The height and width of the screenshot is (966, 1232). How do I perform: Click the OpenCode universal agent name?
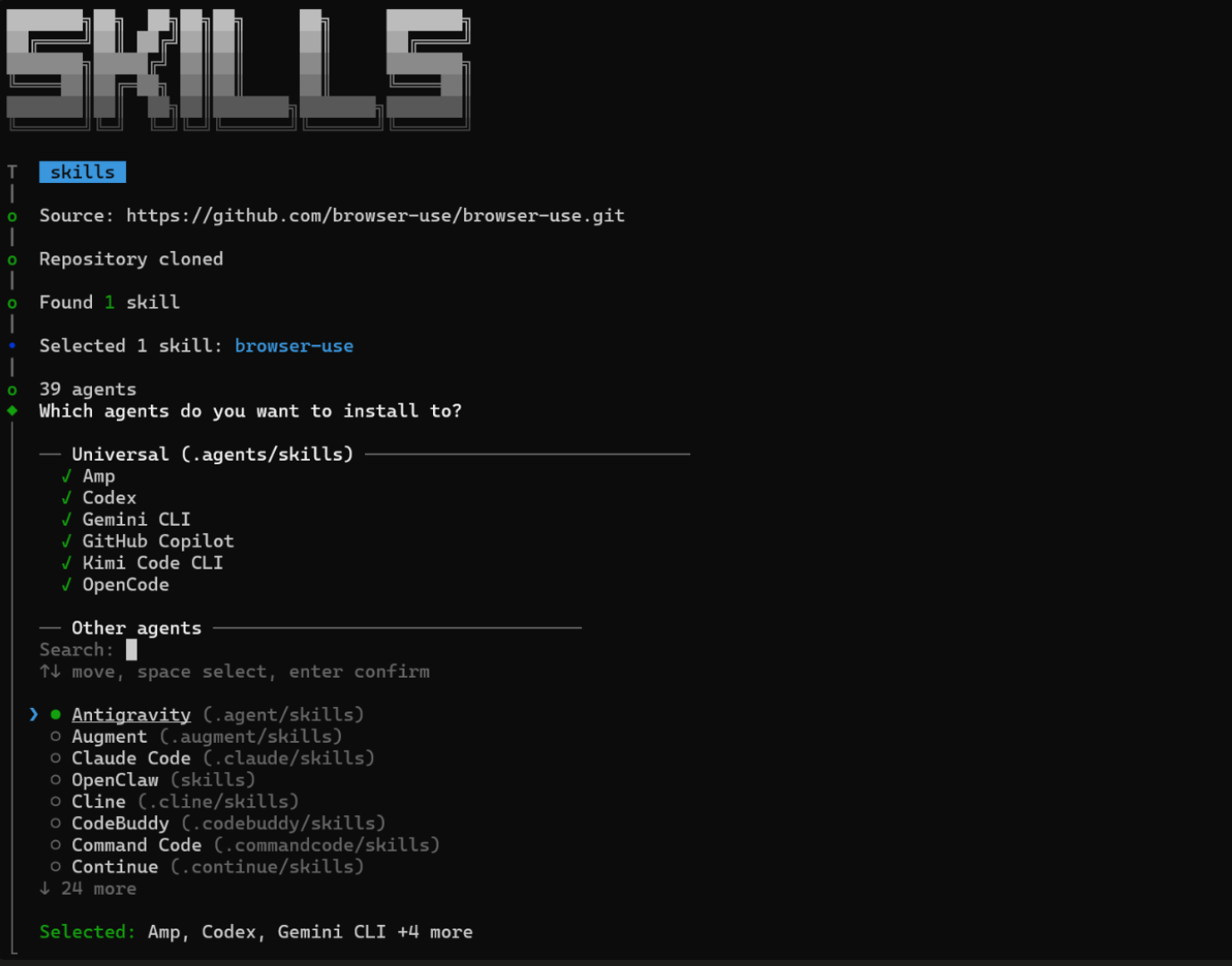coord(125,585)
